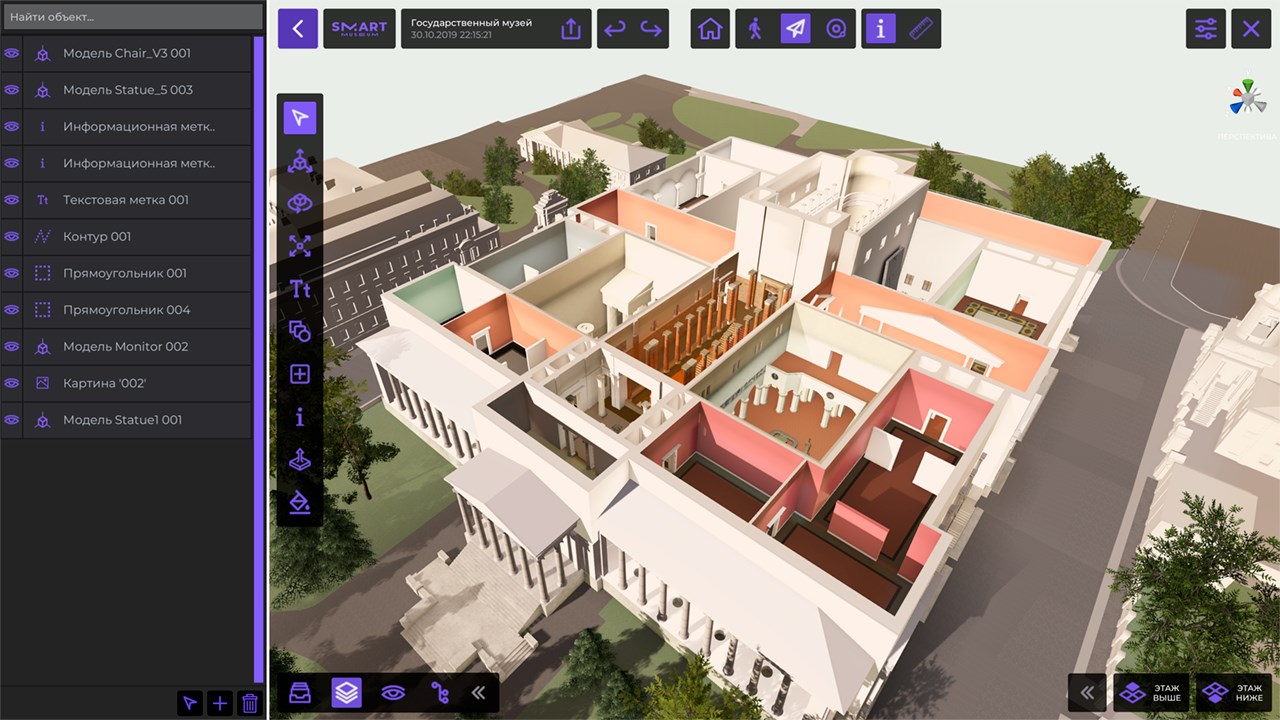The image size is (1280, 720).
Task: Switch to walking navigation mode
Action: (755, 29)
